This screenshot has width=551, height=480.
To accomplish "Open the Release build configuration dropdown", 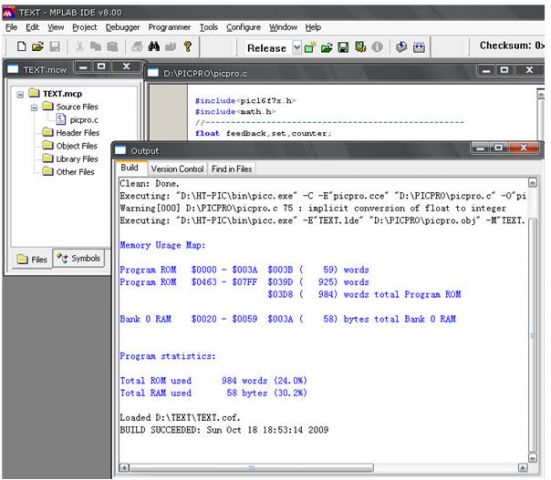I will coord(297,48).
